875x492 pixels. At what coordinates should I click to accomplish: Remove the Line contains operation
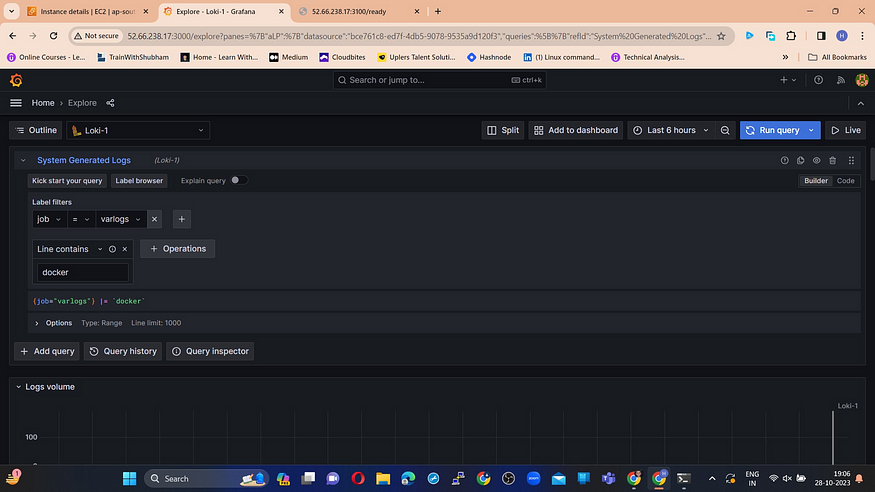coord(124,249)
